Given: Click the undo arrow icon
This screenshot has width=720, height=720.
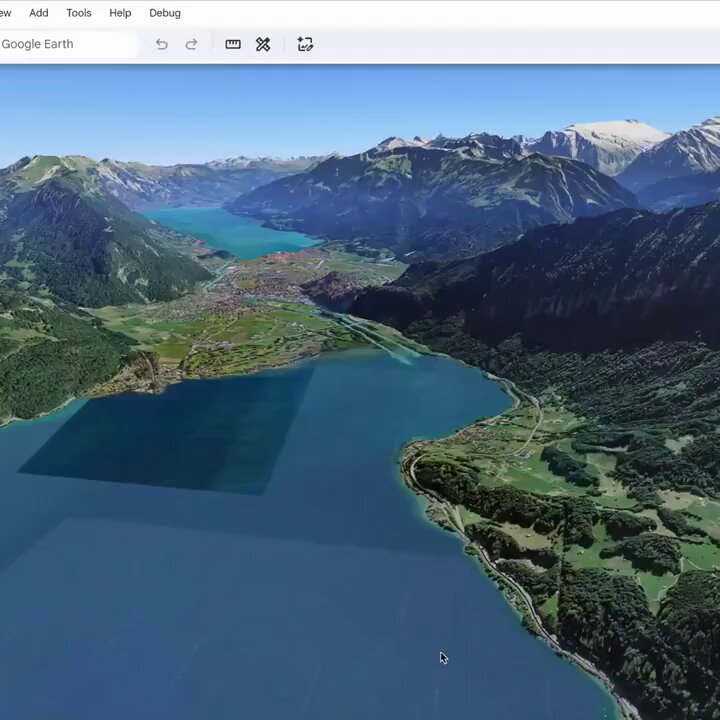Looking at the screenshot, I should [161, 45].
